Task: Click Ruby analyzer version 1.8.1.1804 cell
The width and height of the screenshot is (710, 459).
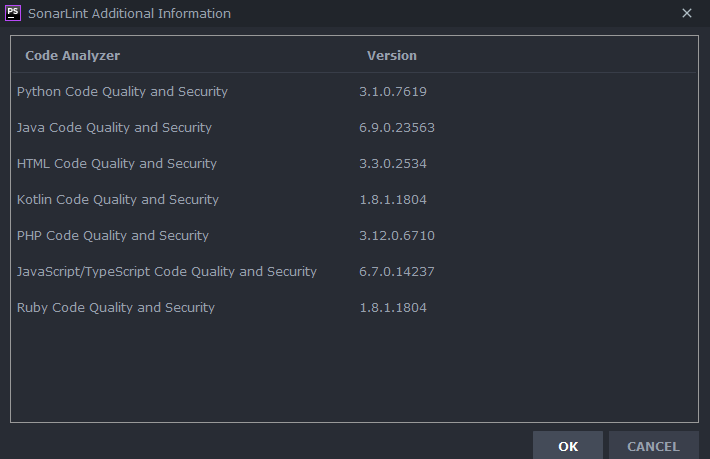Action: coord(393,308)
